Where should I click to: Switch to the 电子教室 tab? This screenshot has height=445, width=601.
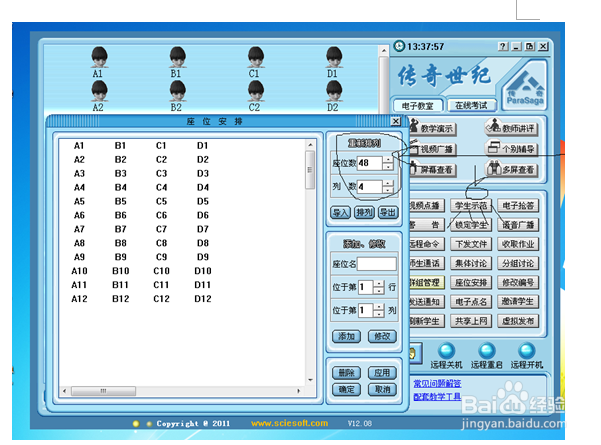pyautogui.click(x=417, y=105)
